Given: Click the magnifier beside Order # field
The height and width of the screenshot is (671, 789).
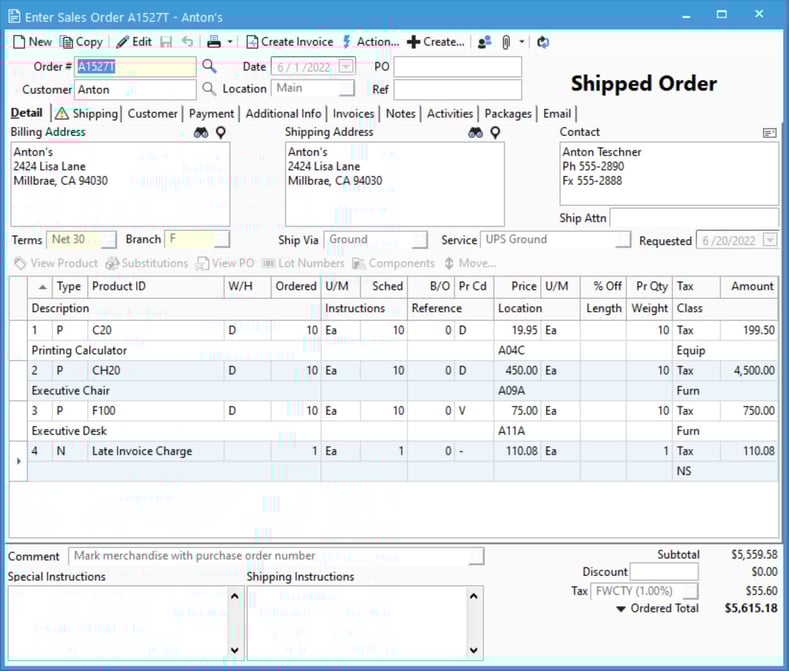Looking at the screenshot, I should 209,66.
